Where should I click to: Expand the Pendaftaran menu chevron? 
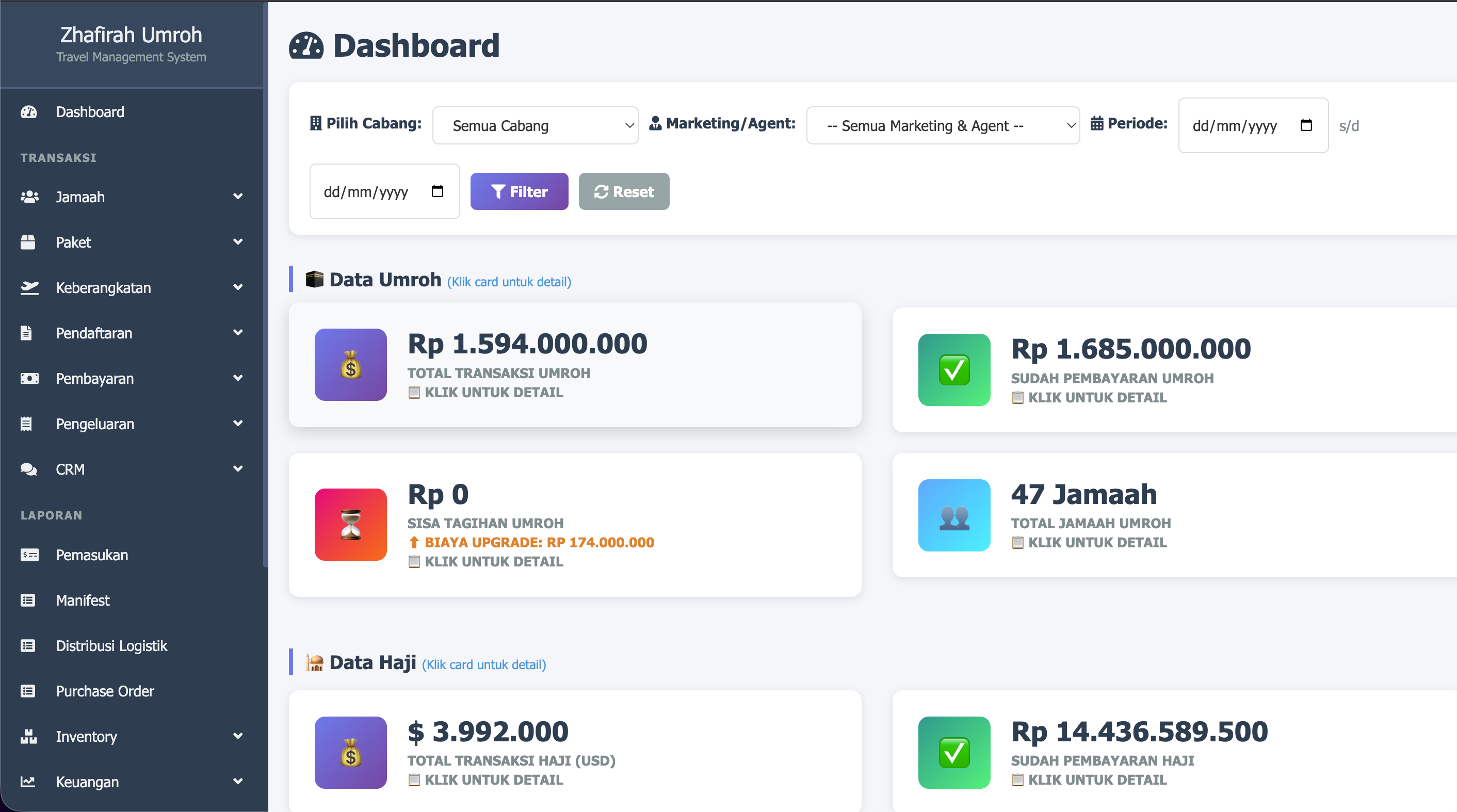tap(238, 333)
